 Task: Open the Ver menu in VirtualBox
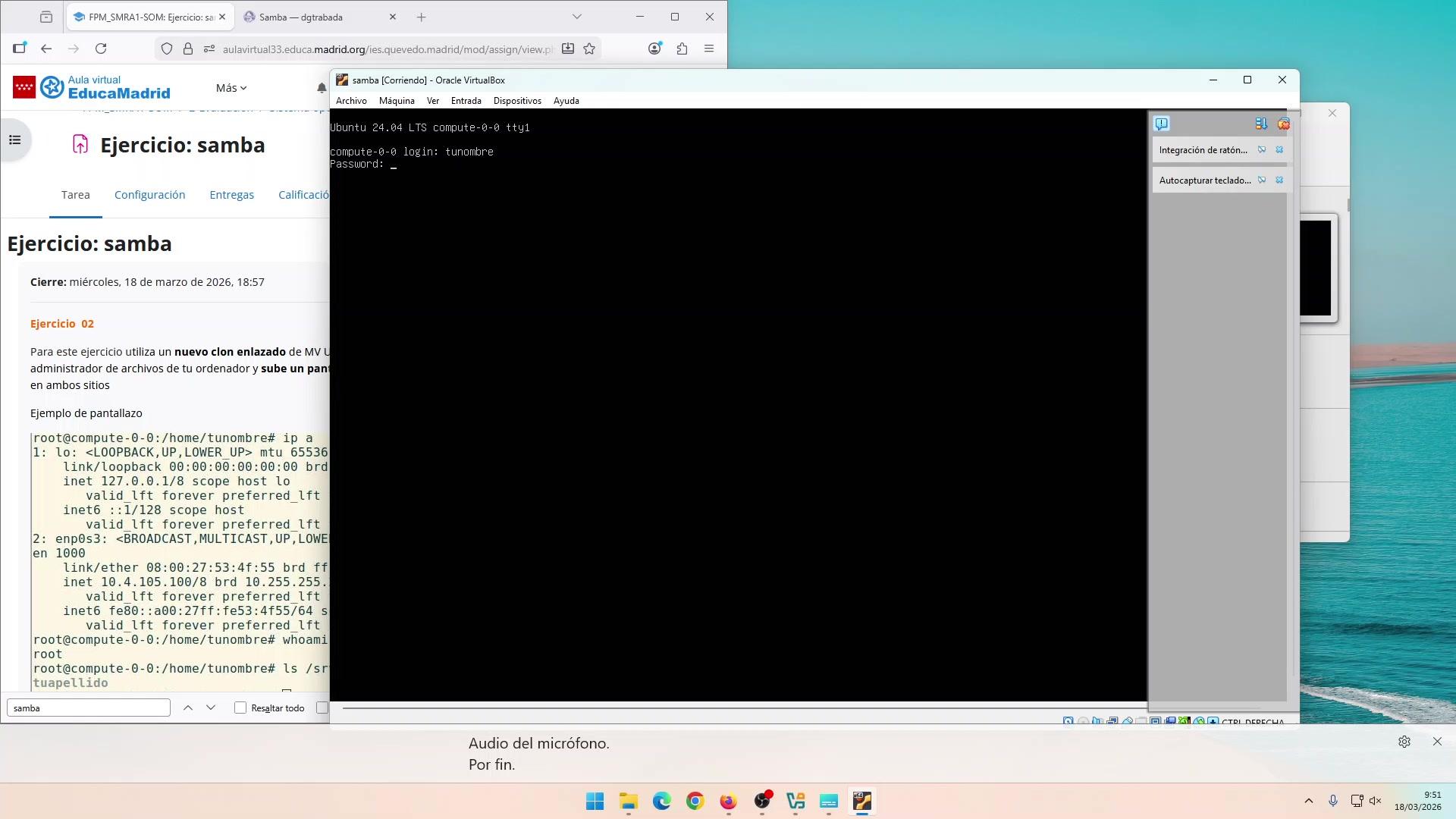433,101
